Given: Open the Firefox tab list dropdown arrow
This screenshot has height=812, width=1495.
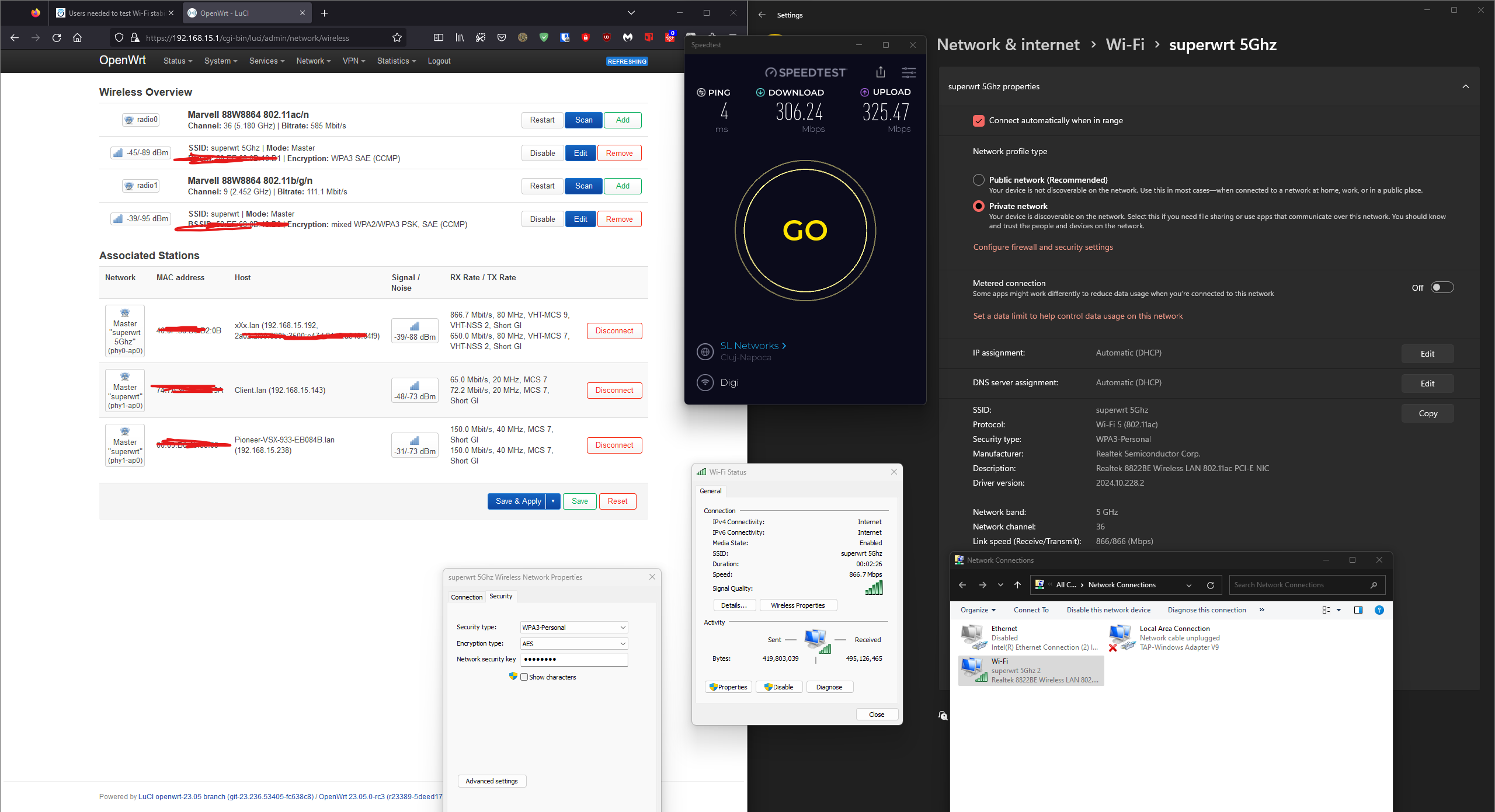Looking at the screenshot, I should 631,13.
